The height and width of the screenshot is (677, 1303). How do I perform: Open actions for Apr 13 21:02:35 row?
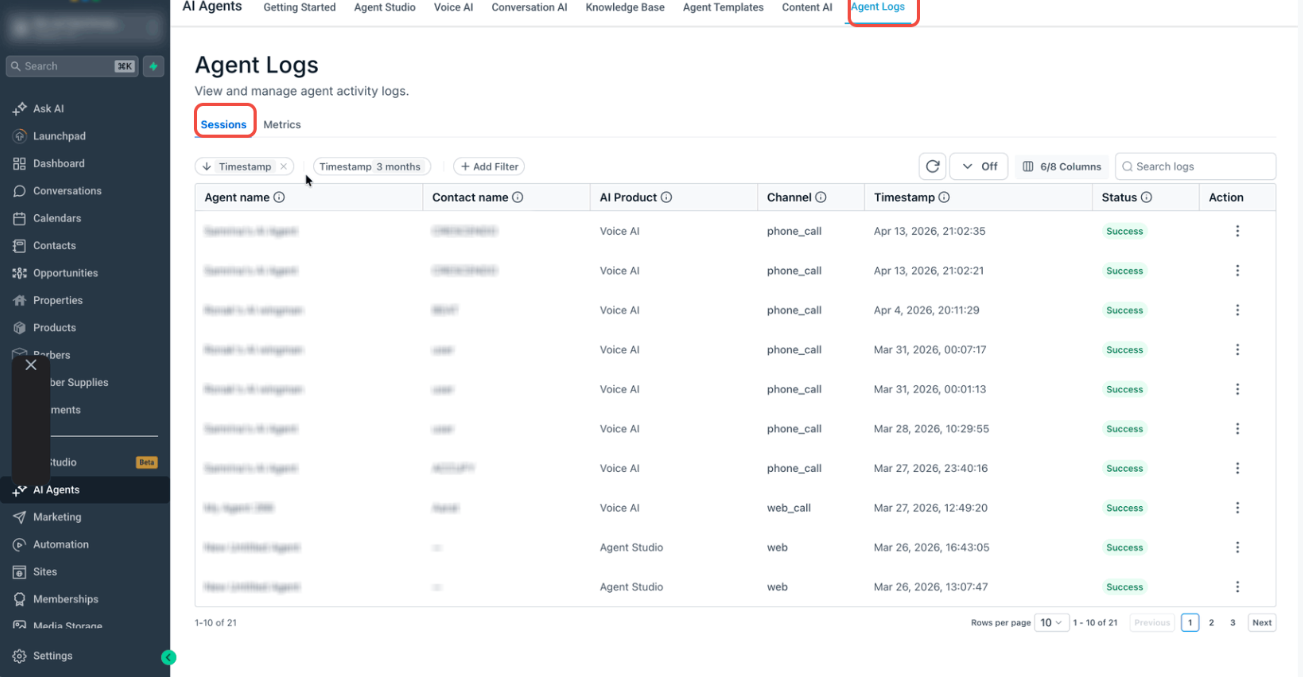1237,231
